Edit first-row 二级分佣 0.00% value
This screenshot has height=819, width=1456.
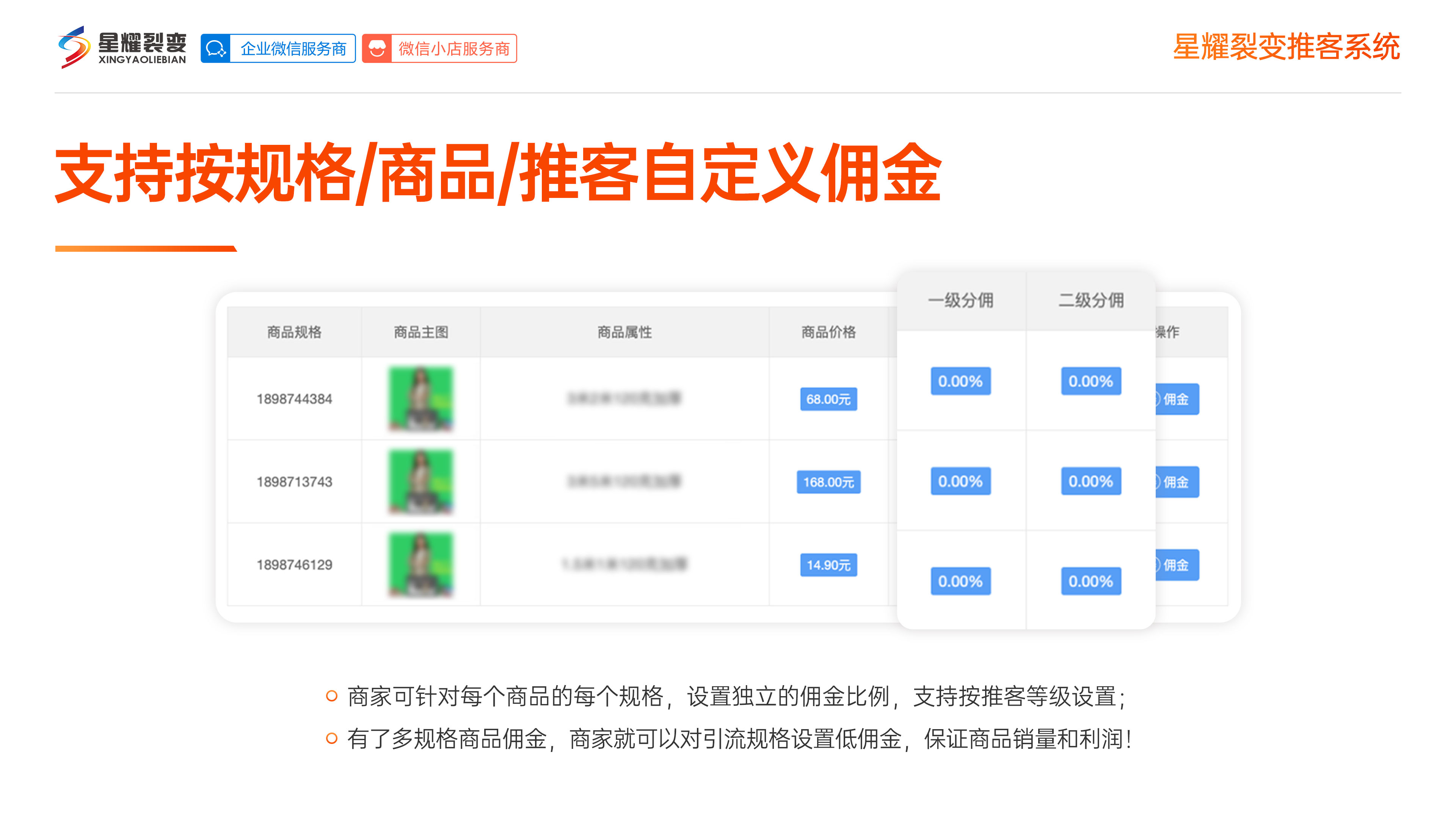[1090, 381]
